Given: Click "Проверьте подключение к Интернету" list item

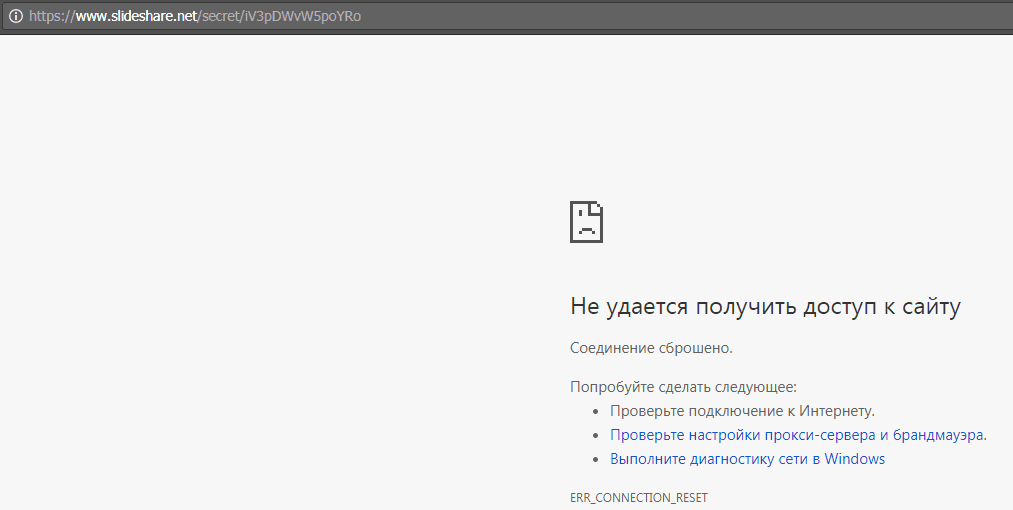Looking at the screenshot, I should (x=742, y=411).
